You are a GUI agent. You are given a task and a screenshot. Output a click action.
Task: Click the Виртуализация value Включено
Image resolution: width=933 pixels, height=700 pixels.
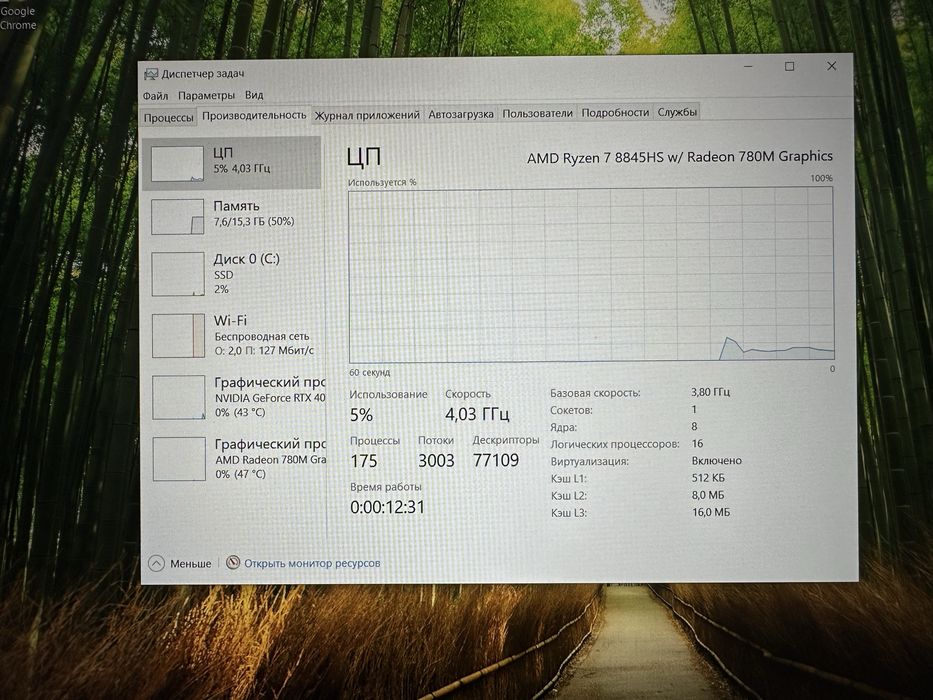point(716,461)
